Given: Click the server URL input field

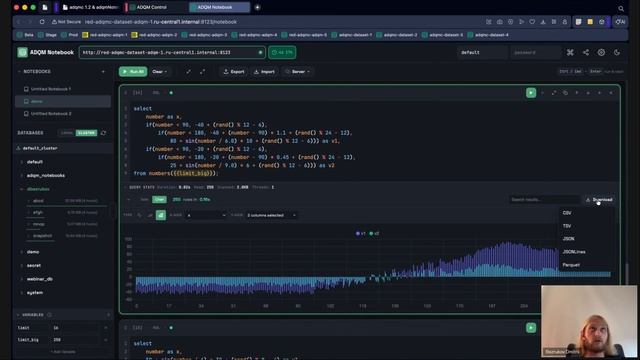Looking at the screenshot, I should pos(172,52).
